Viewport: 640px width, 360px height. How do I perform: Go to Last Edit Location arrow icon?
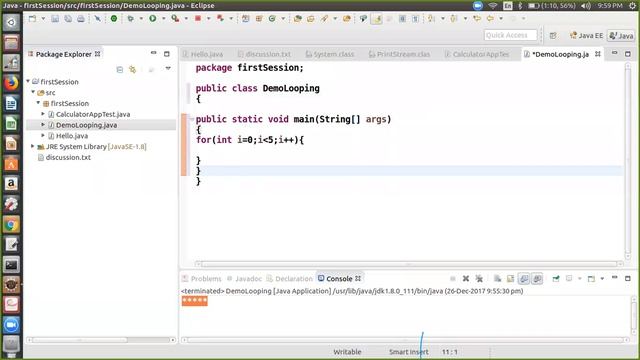(x=477, y=18)
